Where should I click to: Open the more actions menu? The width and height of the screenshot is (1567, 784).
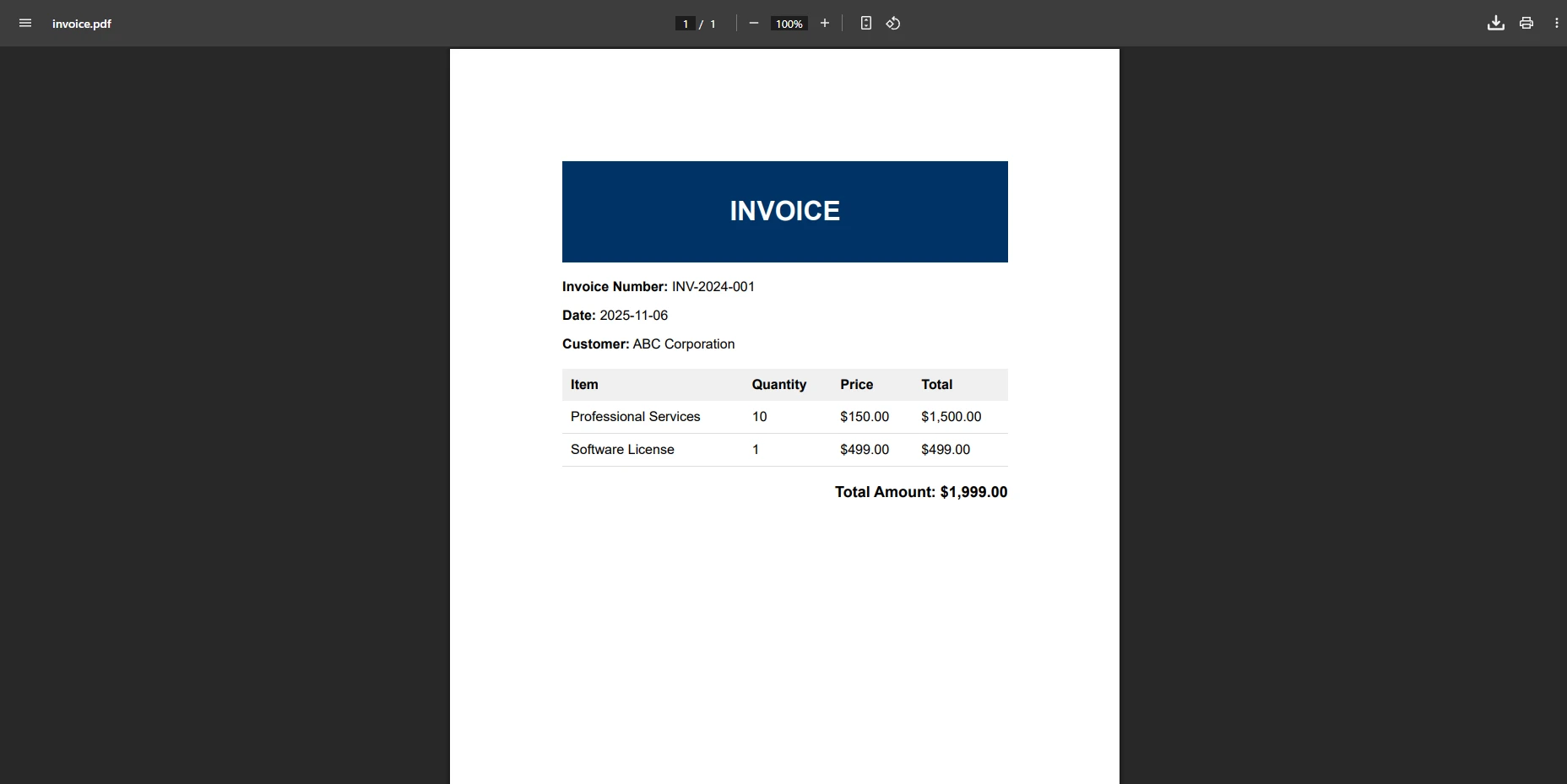(1557, 23)
